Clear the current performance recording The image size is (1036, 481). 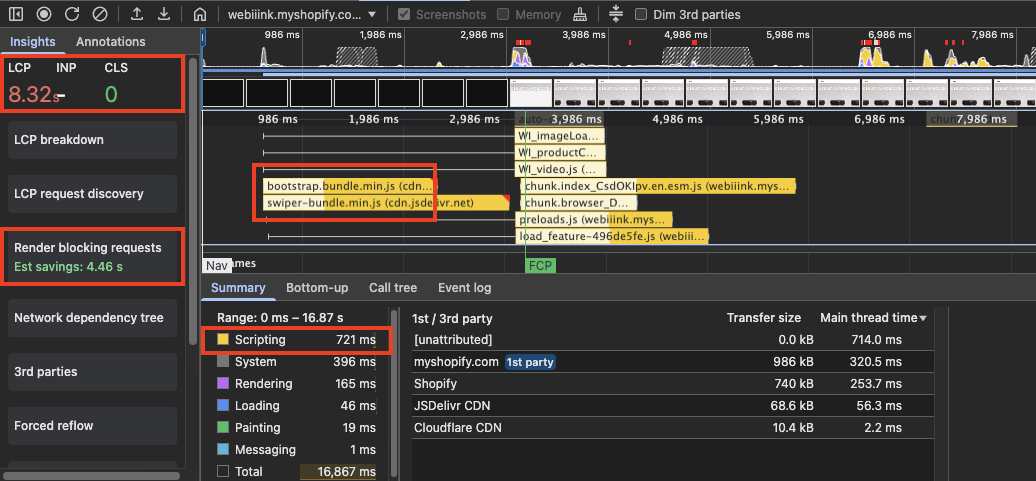(x=99, y=15)
